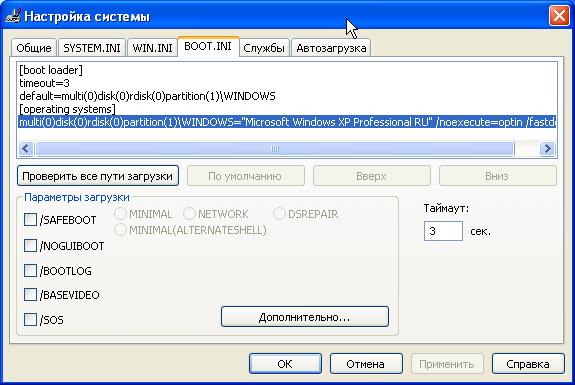
Task: Select the DSREPAIR radio button
Action: (279, 213)
